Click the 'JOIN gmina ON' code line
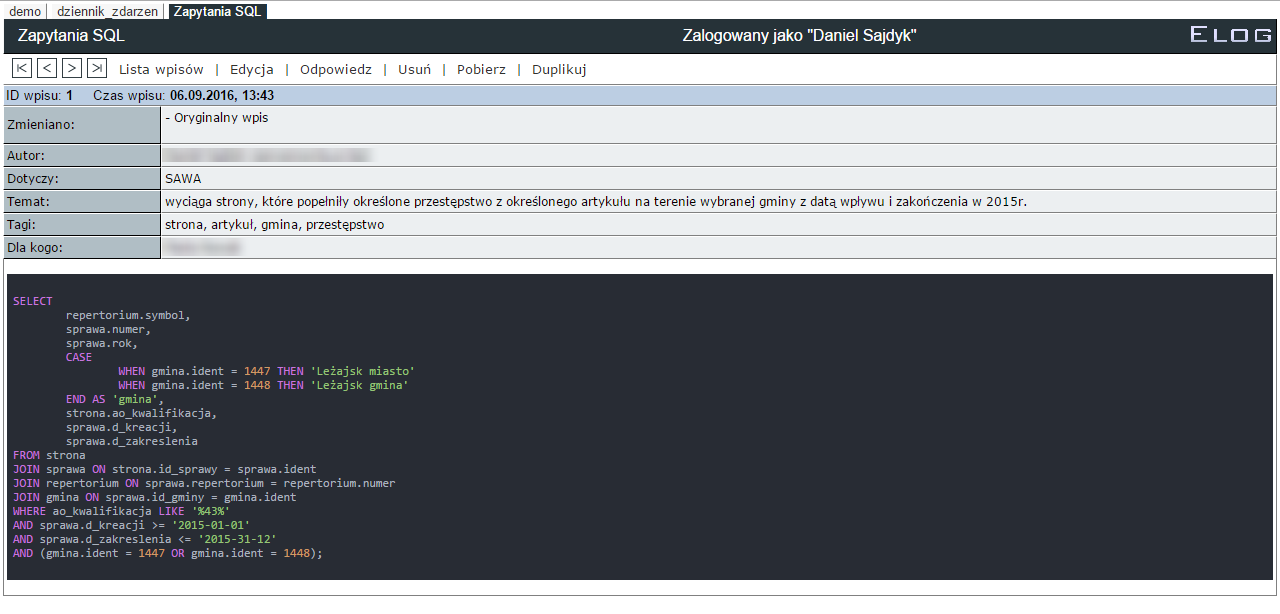Screen dimensions: 1280x614 click(x=155, y=497)
